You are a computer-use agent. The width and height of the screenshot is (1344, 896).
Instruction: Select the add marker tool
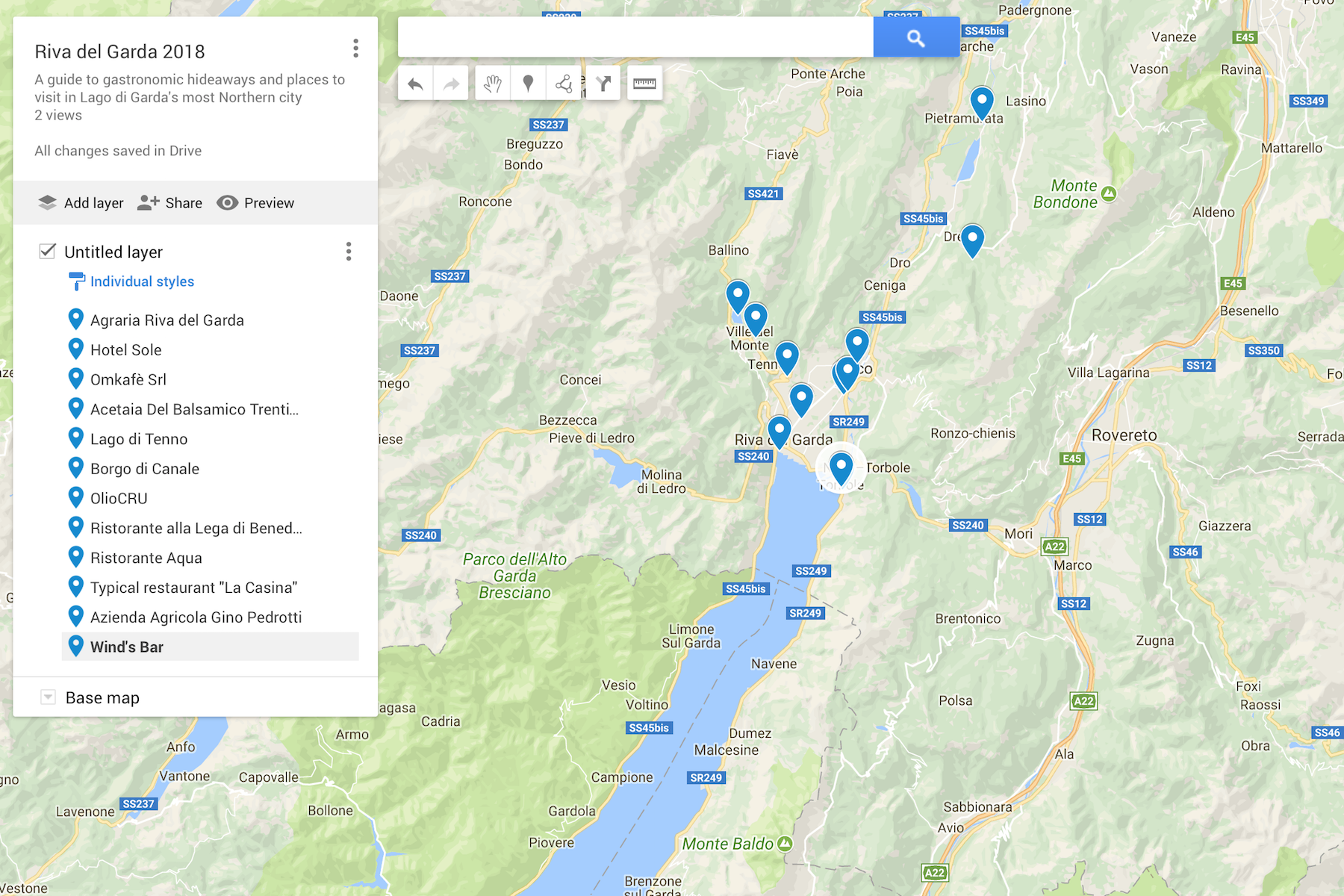528,83
